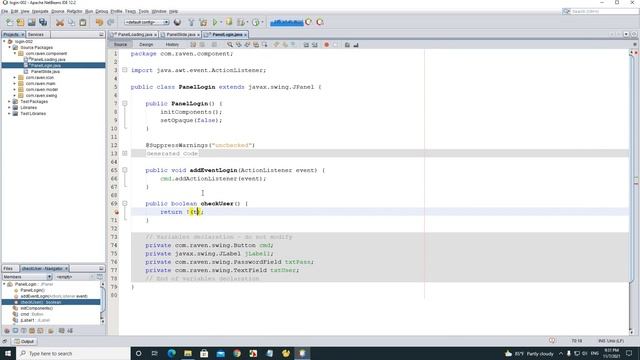Click the globe browser icon in toolbar

click(177, 22)
